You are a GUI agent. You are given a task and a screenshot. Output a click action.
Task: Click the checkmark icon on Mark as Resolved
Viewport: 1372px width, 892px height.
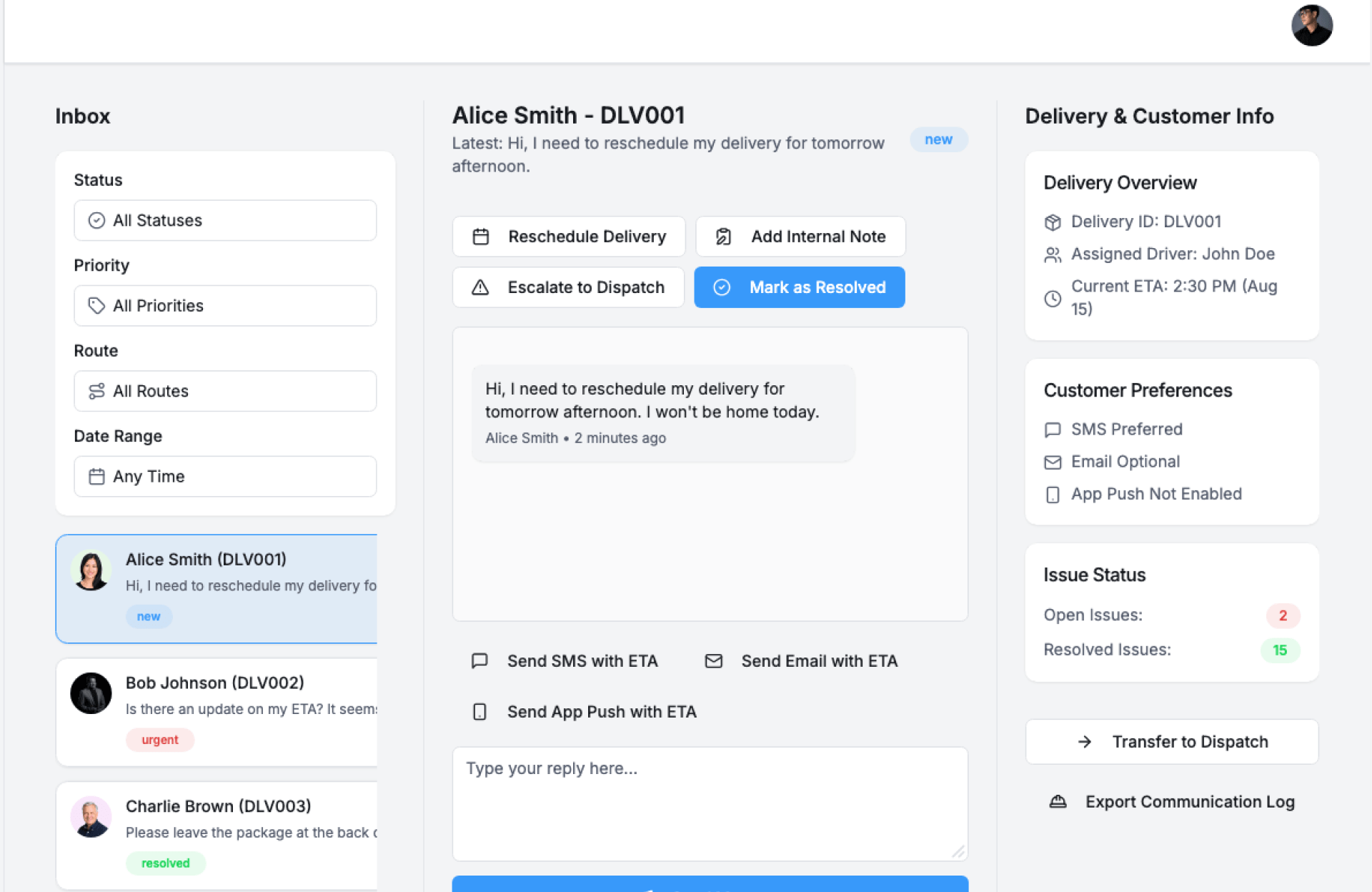[722, 287]
